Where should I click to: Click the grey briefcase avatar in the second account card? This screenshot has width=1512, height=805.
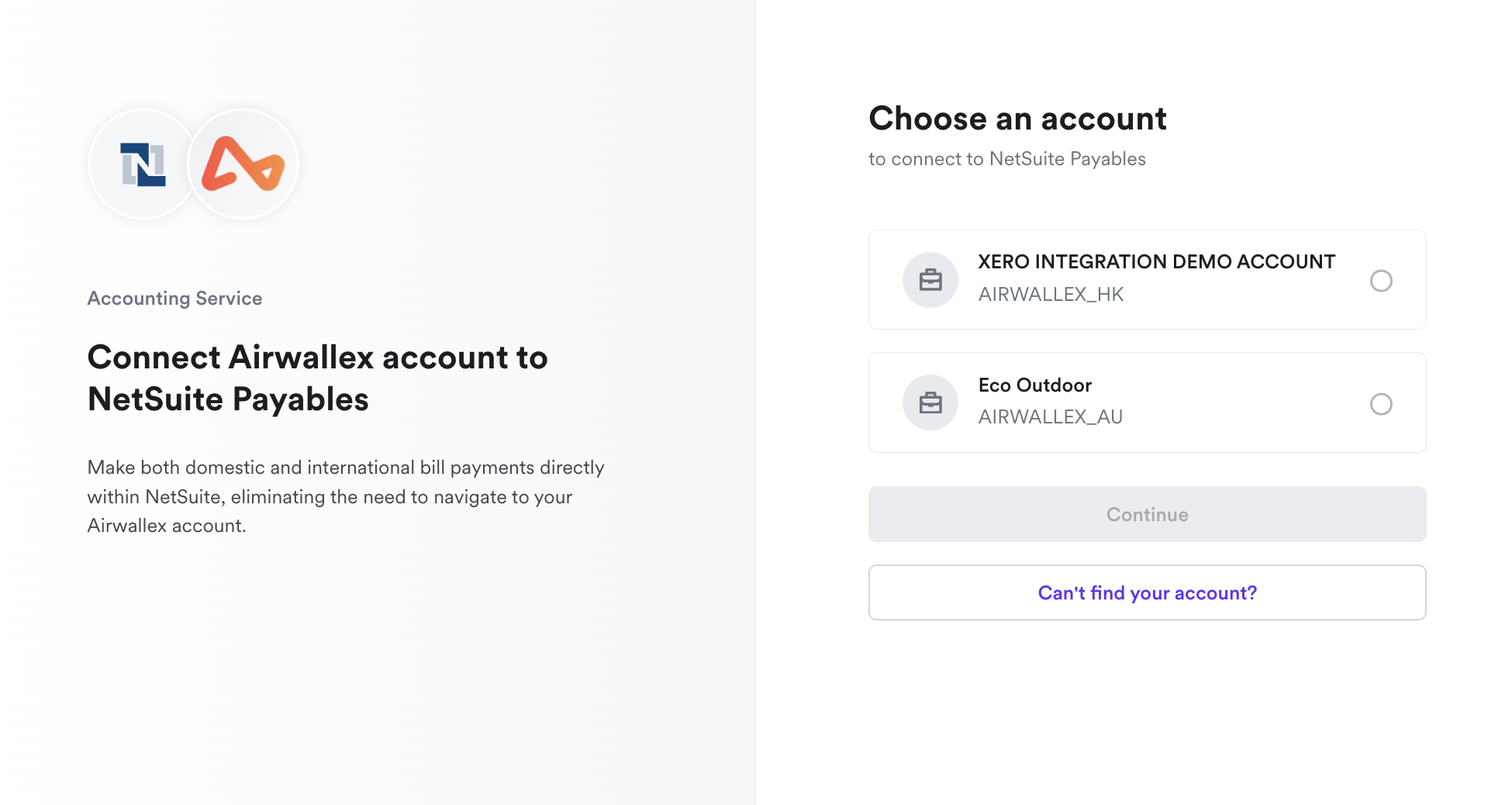click(930, 402)
